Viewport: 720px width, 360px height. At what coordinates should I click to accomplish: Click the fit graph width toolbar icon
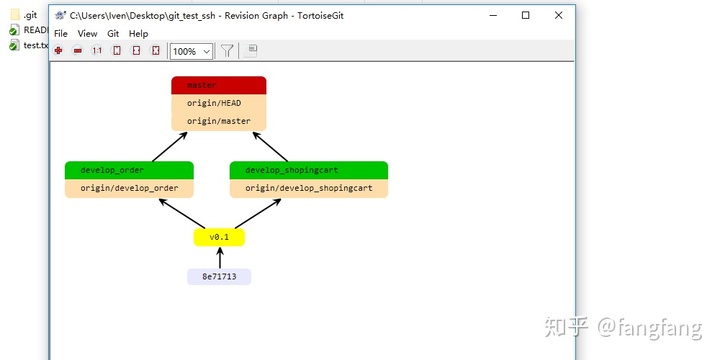pyautogui.click(x=136, y=51)
